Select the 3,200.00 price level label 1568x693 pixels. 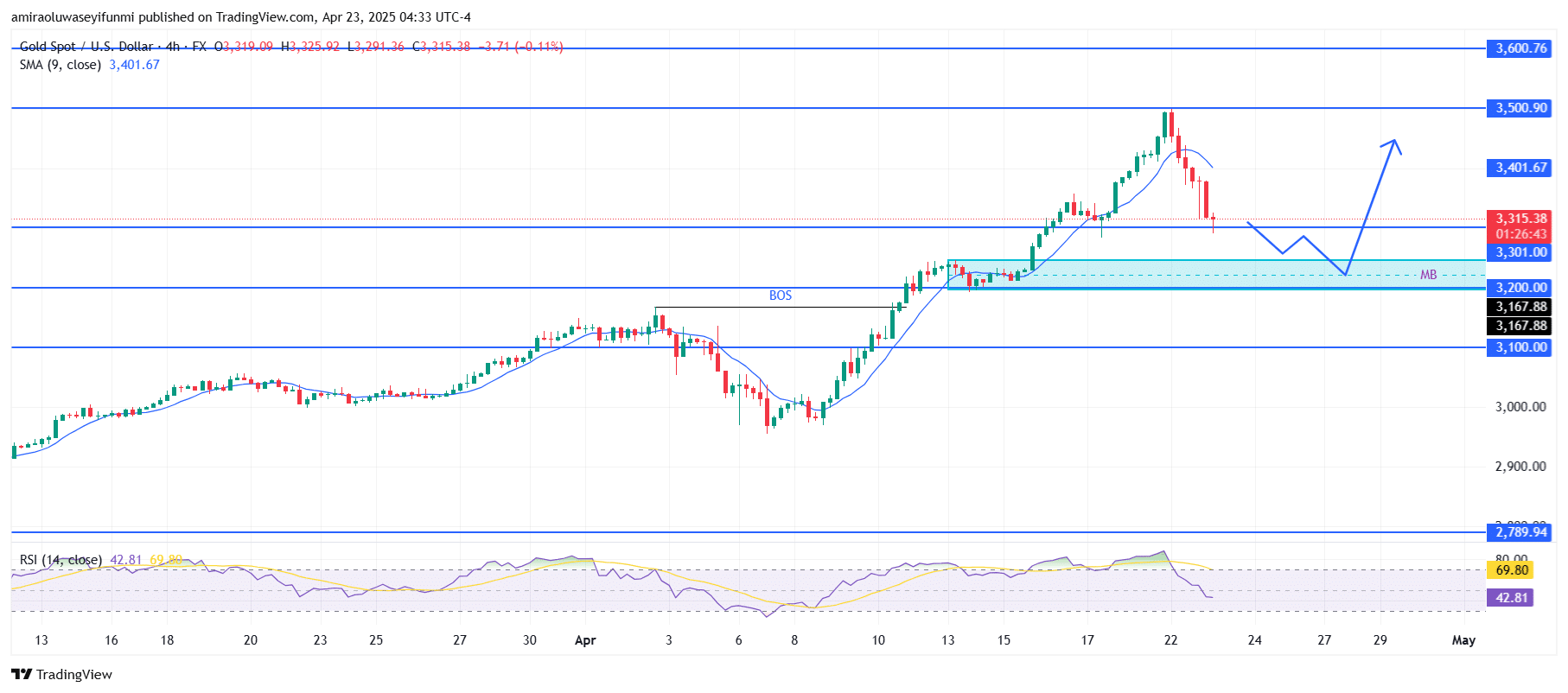tap(1520, 288)
